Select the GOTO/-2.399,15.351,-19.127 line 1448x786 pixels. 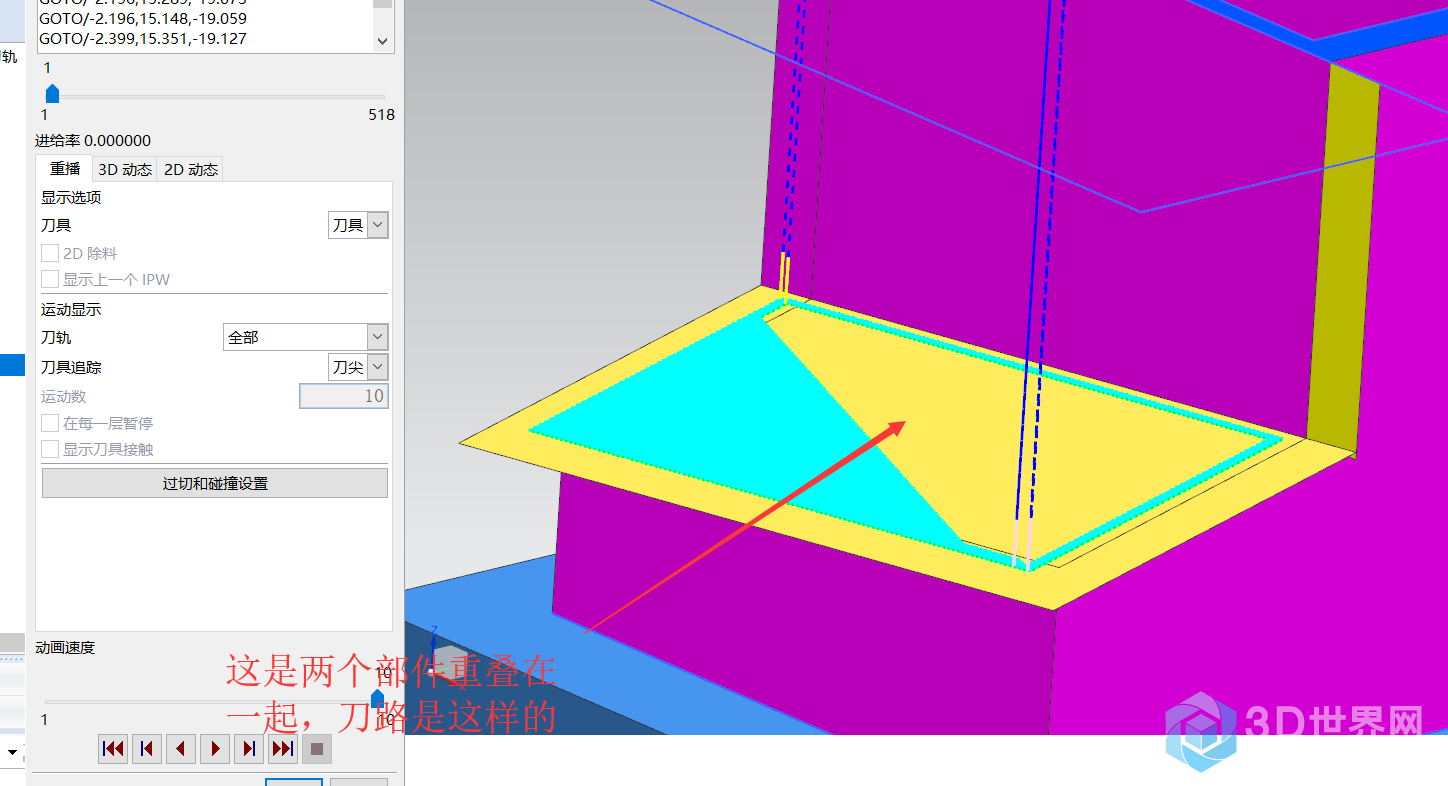(142, 39)
